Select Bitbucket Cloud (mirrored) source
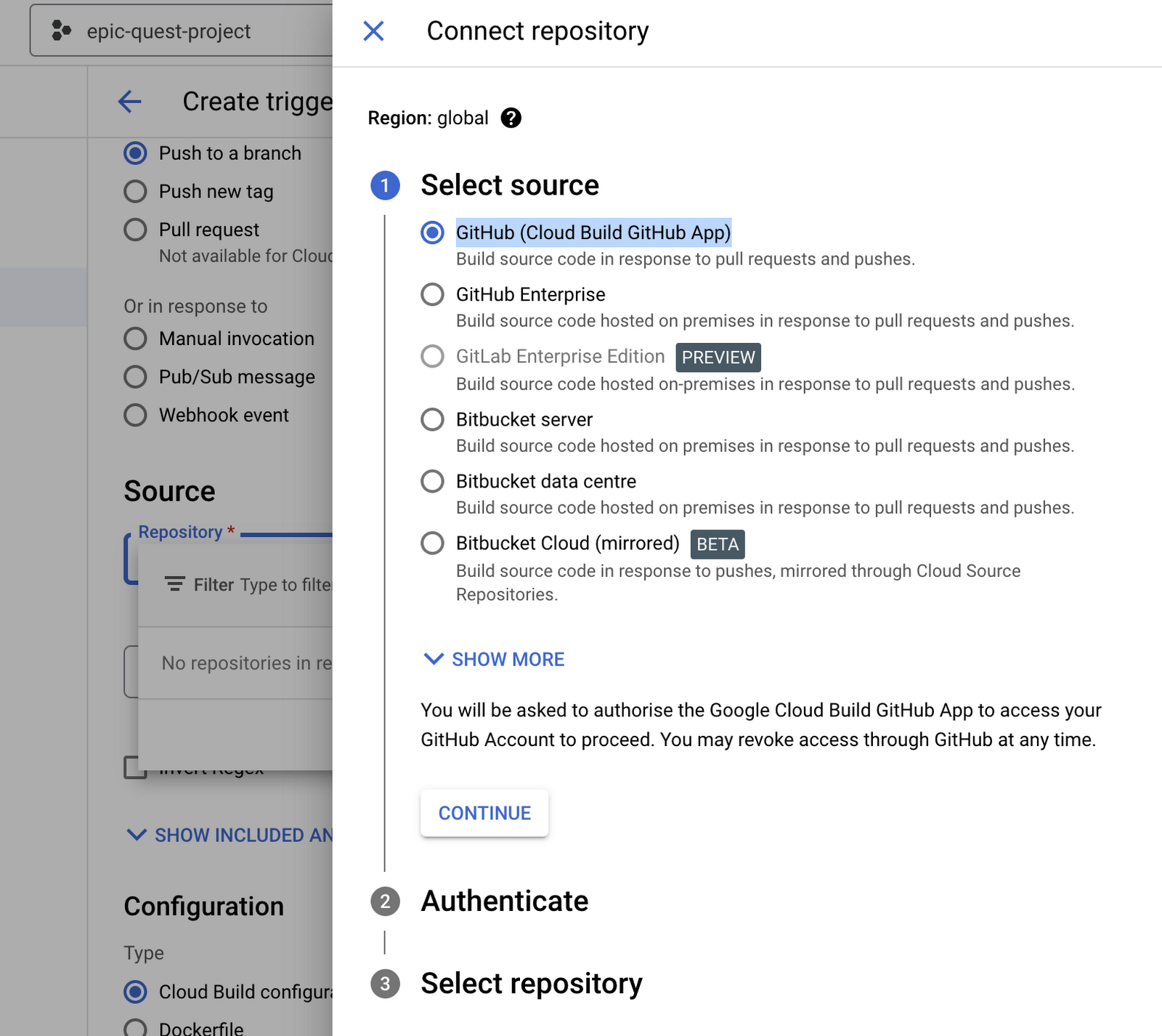 coord(432,543)
